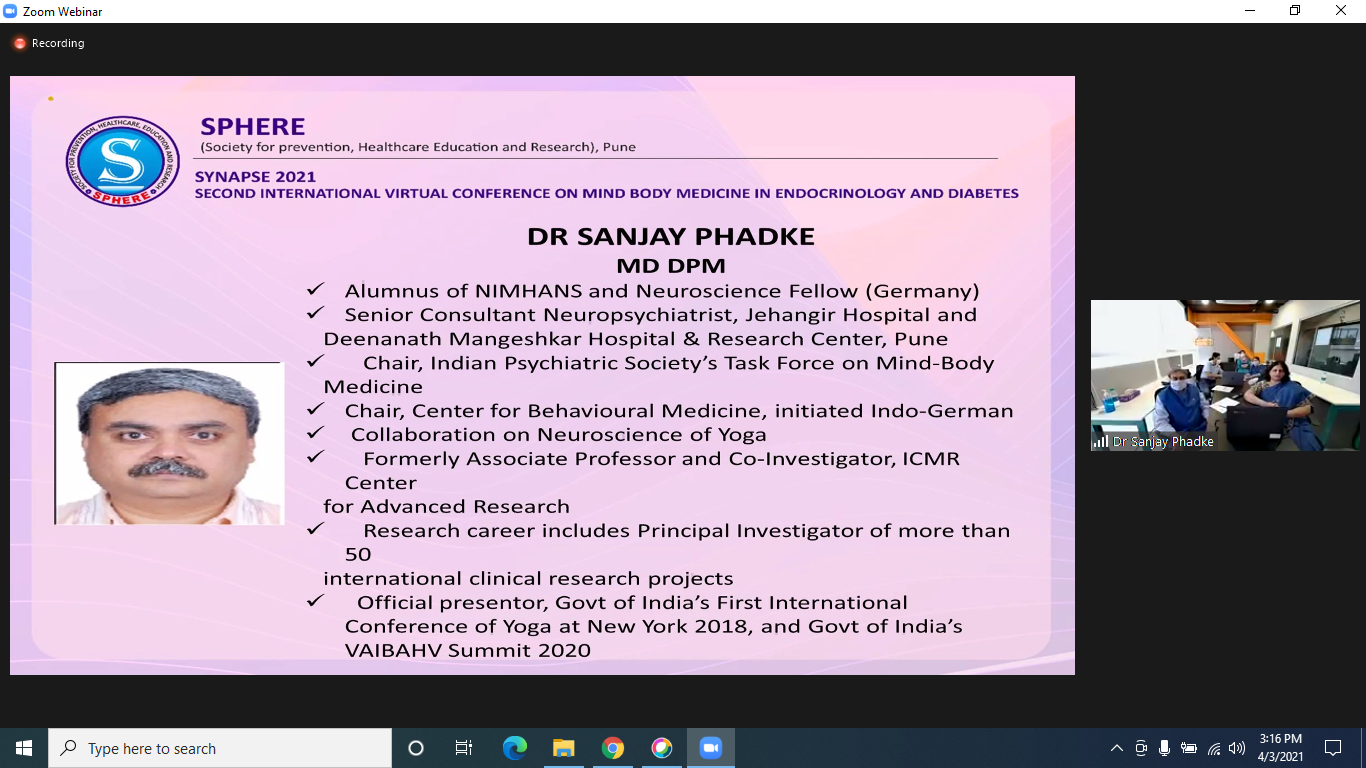Click the battery status icon

pyautogui.click(x=1189, y=748)
